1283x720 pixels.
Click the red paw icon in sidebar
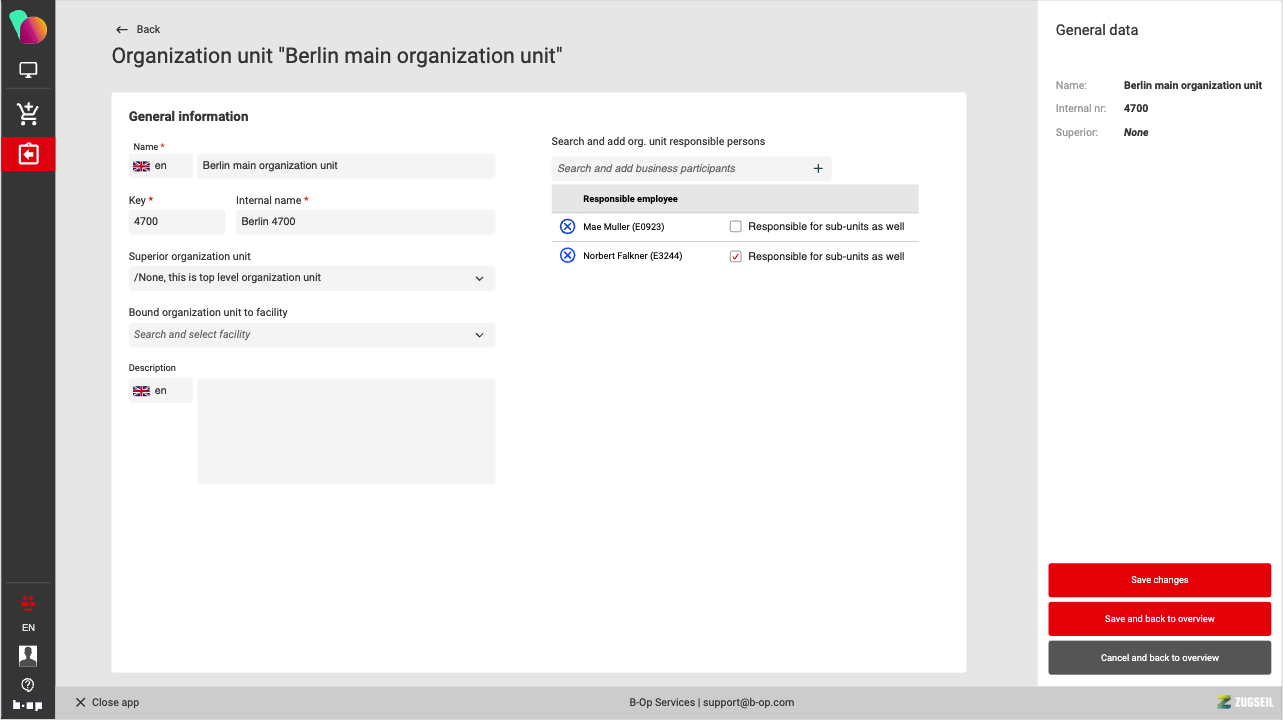pyautogui.click(x=28, y=603)
